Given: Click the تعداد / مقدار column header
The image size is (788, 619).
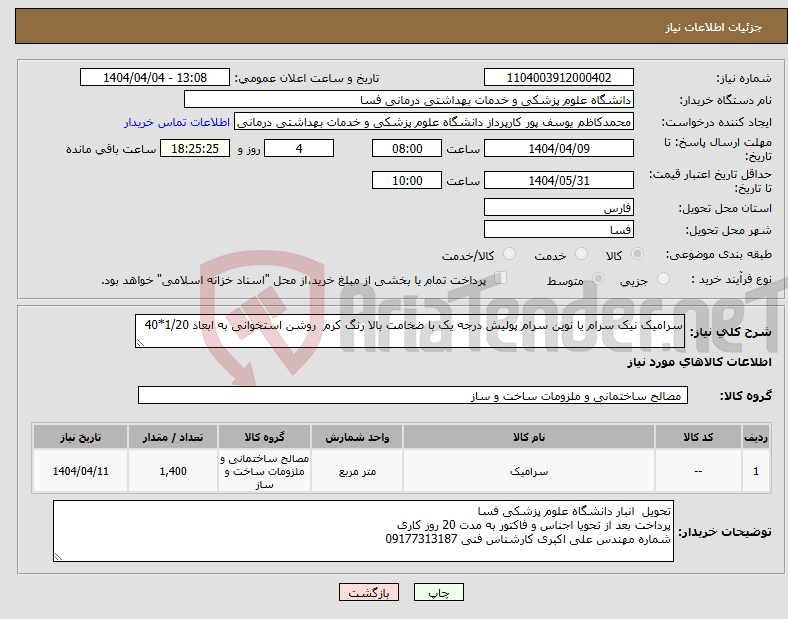Looking at the screenshot, I should [x=173, y=437].
